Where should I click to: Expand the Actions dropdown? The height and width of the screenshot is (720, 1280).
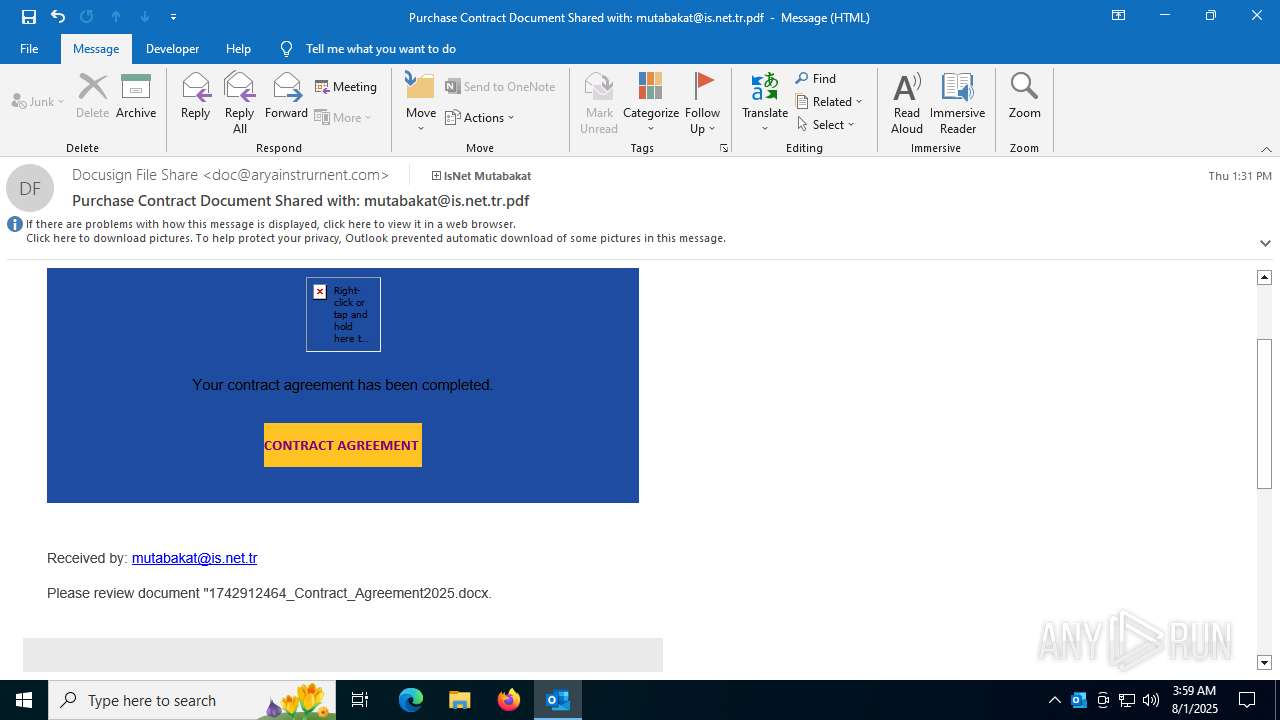[x=480, y=118]
